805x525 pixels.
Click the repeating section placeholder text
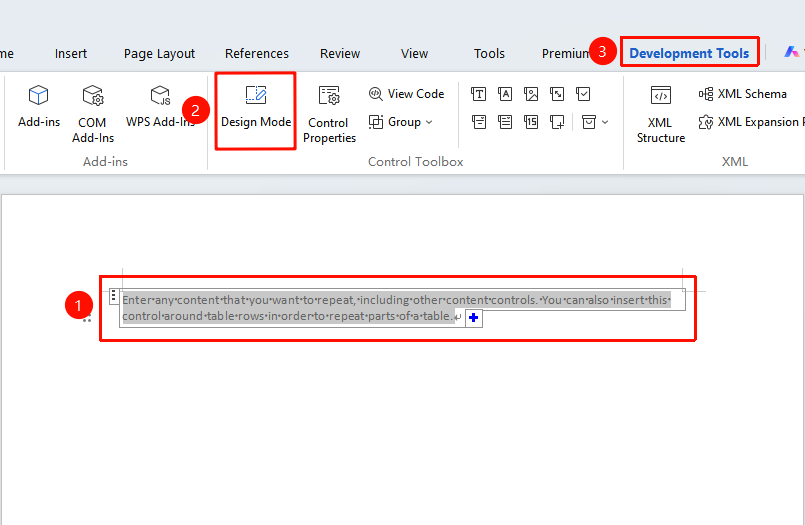coord(396,308)
